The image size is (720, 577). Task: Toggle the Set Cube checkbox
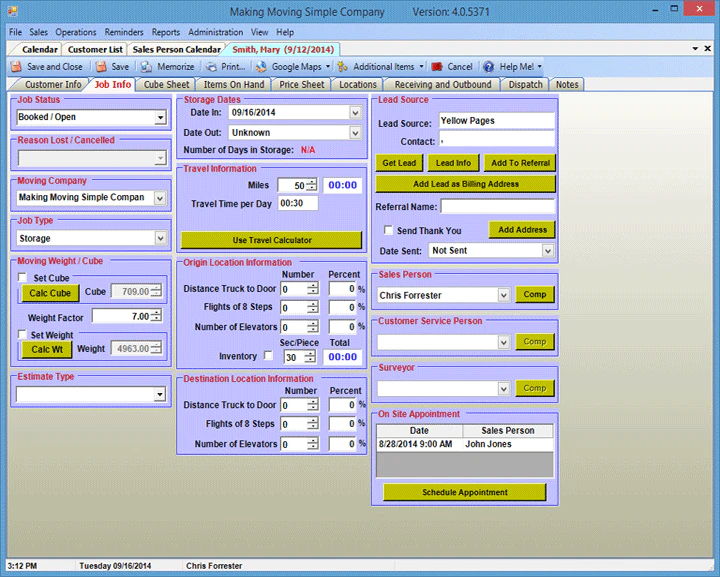[22, 277]
